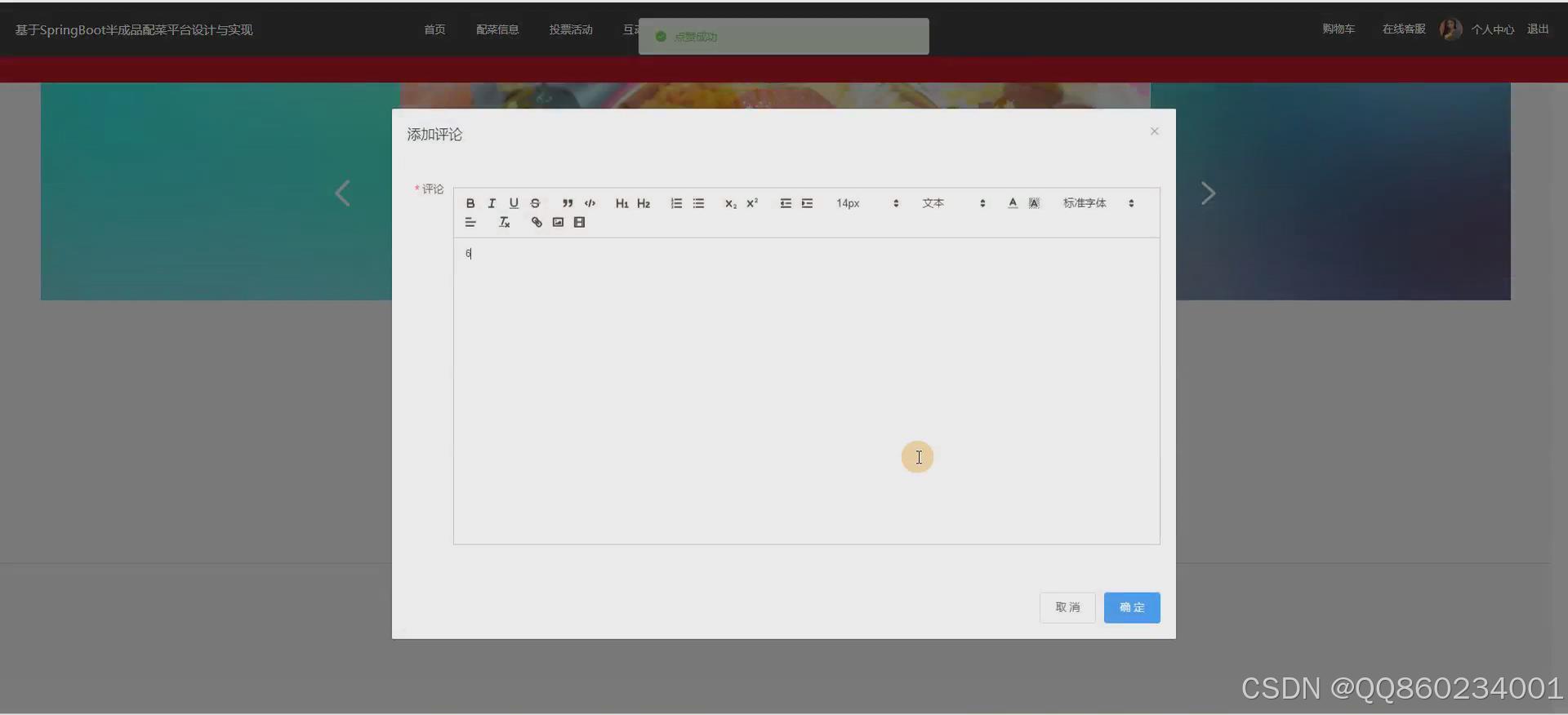This screenshot has height=715, width=1568.
Task: Insert a code block
Action: [x=590, y=203]
